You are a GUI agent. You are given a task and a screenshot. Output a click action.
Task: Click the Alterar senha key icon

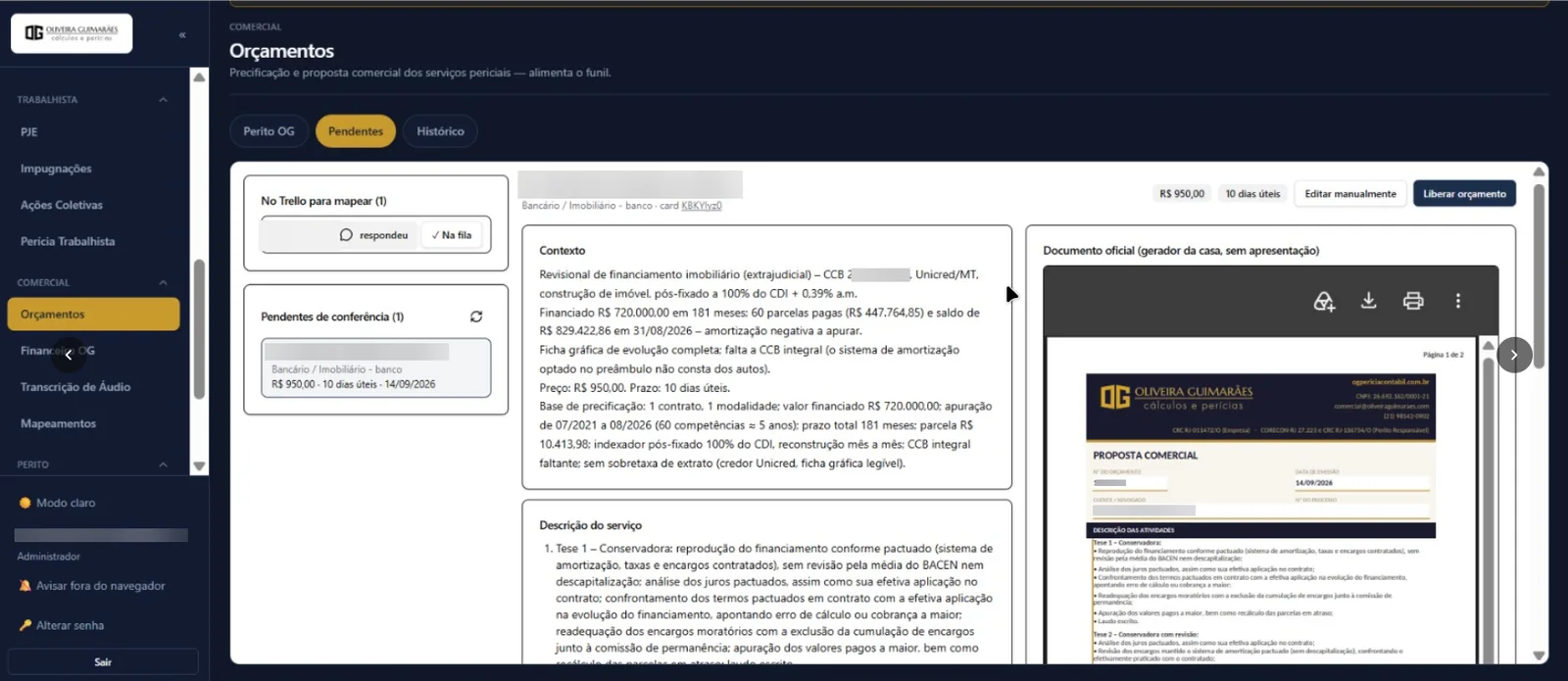click(x=25, y=625)
